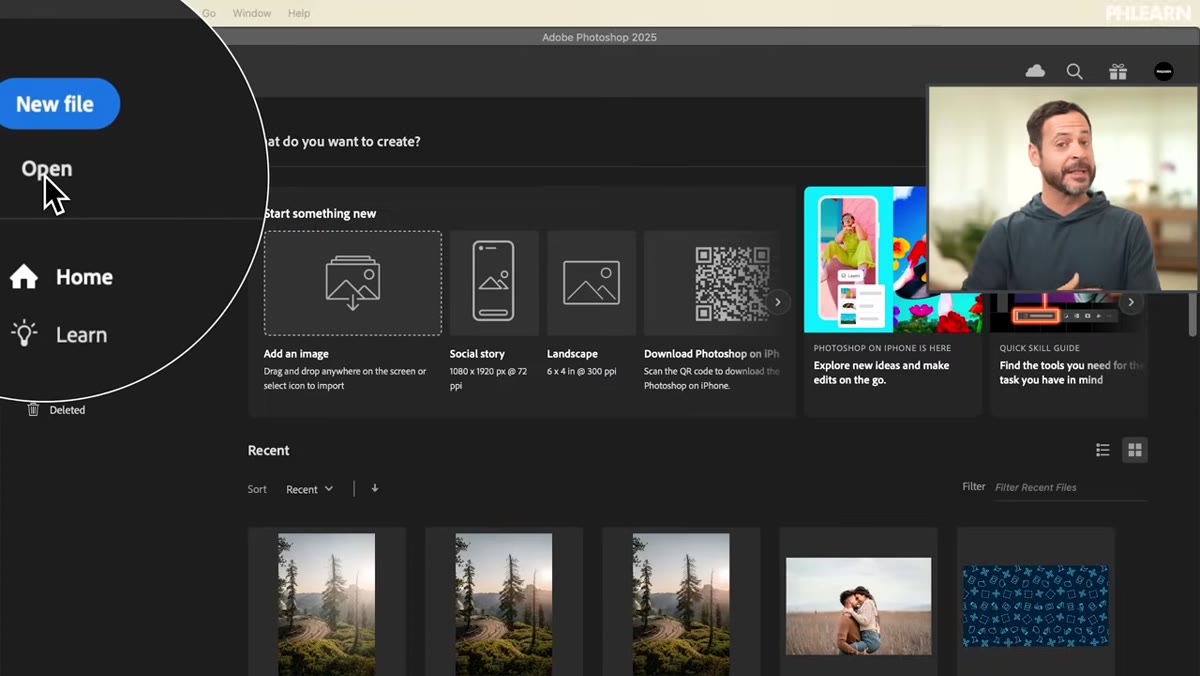Click the Open button below New file

(x=47, y=169)
